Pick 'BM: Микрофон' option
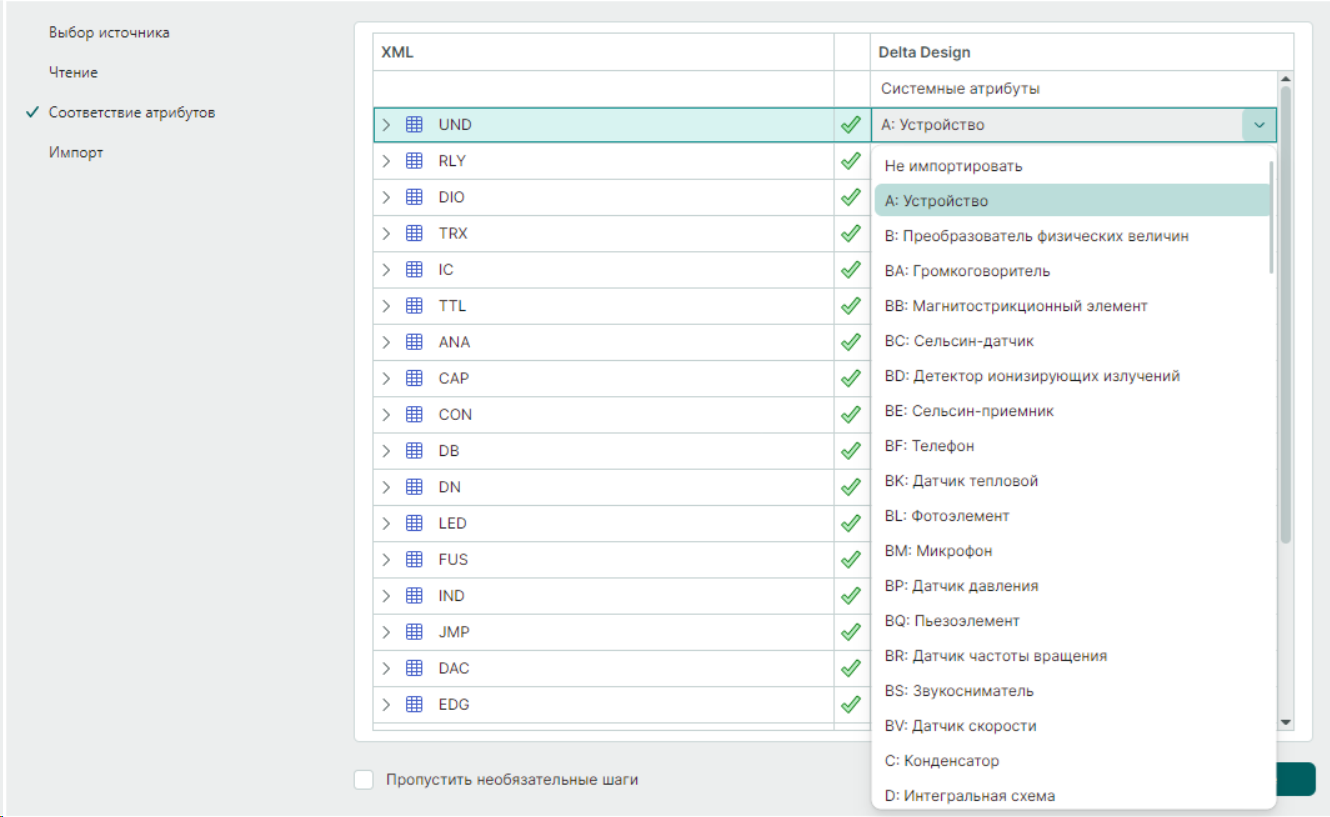This screenshot has width=1330, height=817. (x=938, y=551)
